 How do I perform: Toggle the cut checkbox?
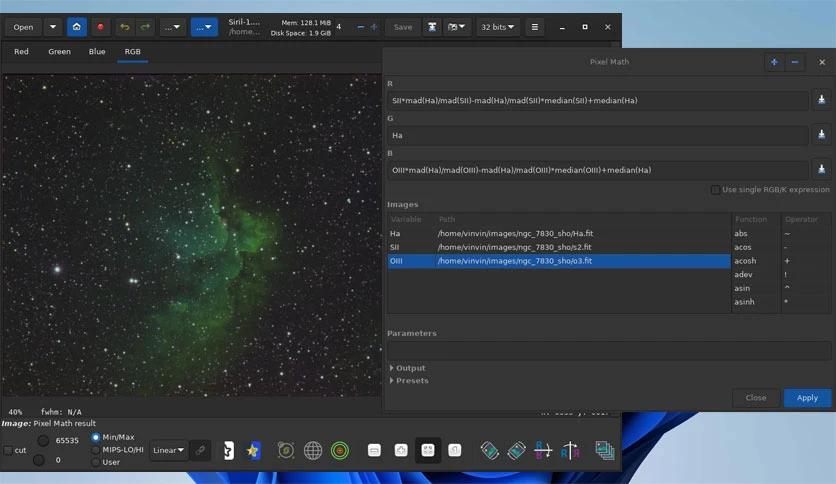[9, 450]
